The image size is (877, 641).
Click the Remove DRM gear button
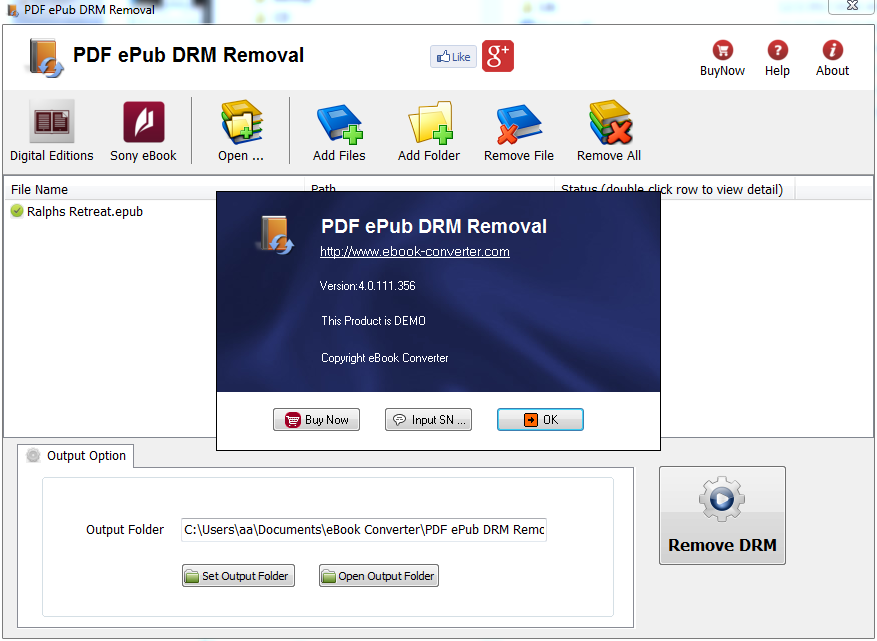click(x=721, y=515)
